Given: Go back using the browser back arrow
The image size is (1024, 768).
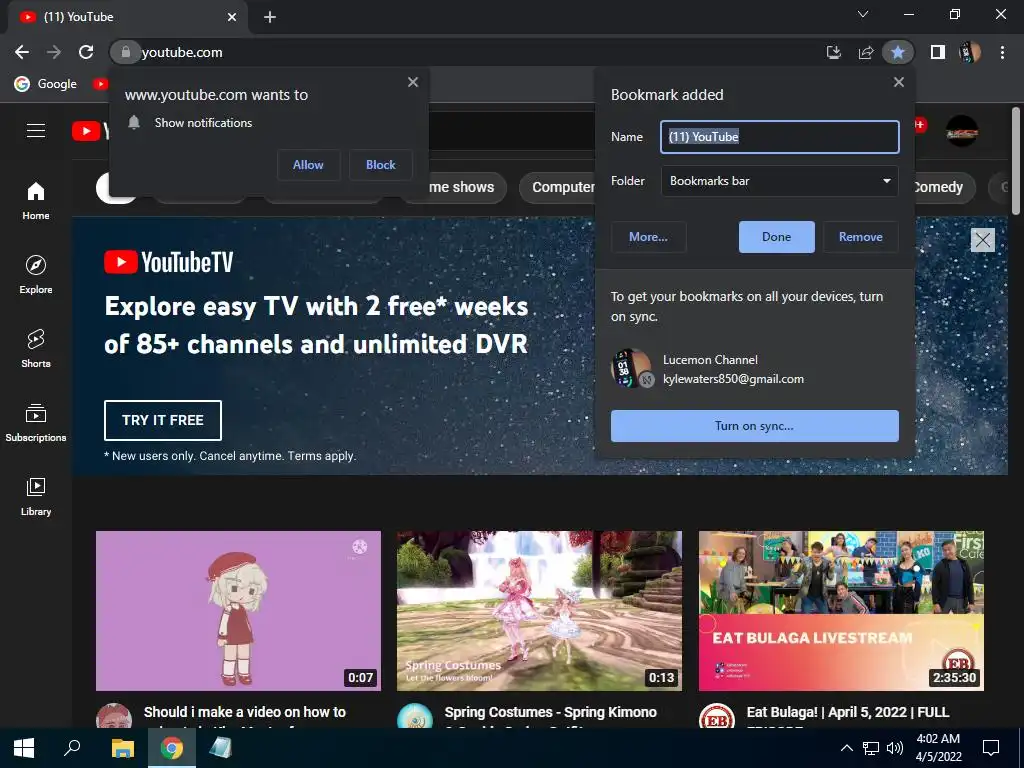Looking at the screenshot, I should pyautogui.click(x=22, y=52).
